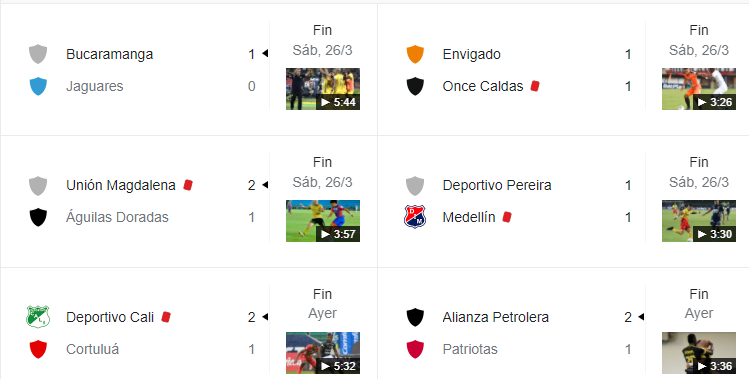Click the Bucaramanga team shield icon
The image size is (749, 379).
coord(38,54)
